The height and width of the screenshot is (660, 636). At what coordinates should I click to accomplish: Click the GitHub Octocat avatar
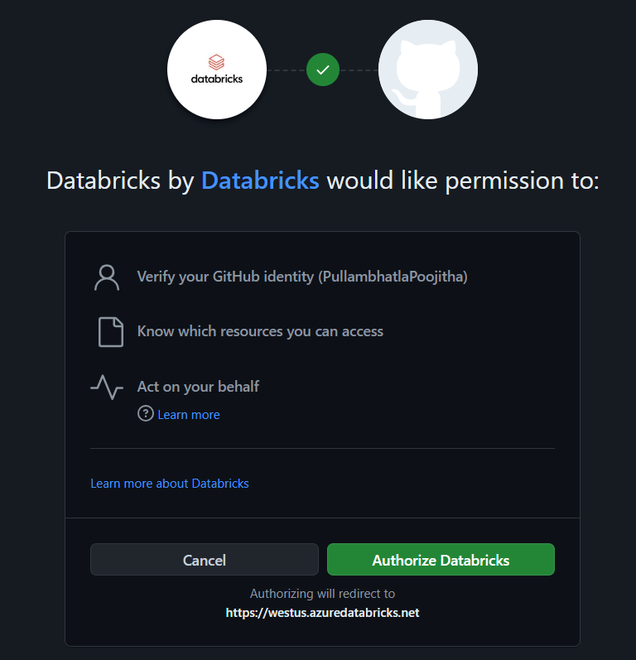point(427,69)
